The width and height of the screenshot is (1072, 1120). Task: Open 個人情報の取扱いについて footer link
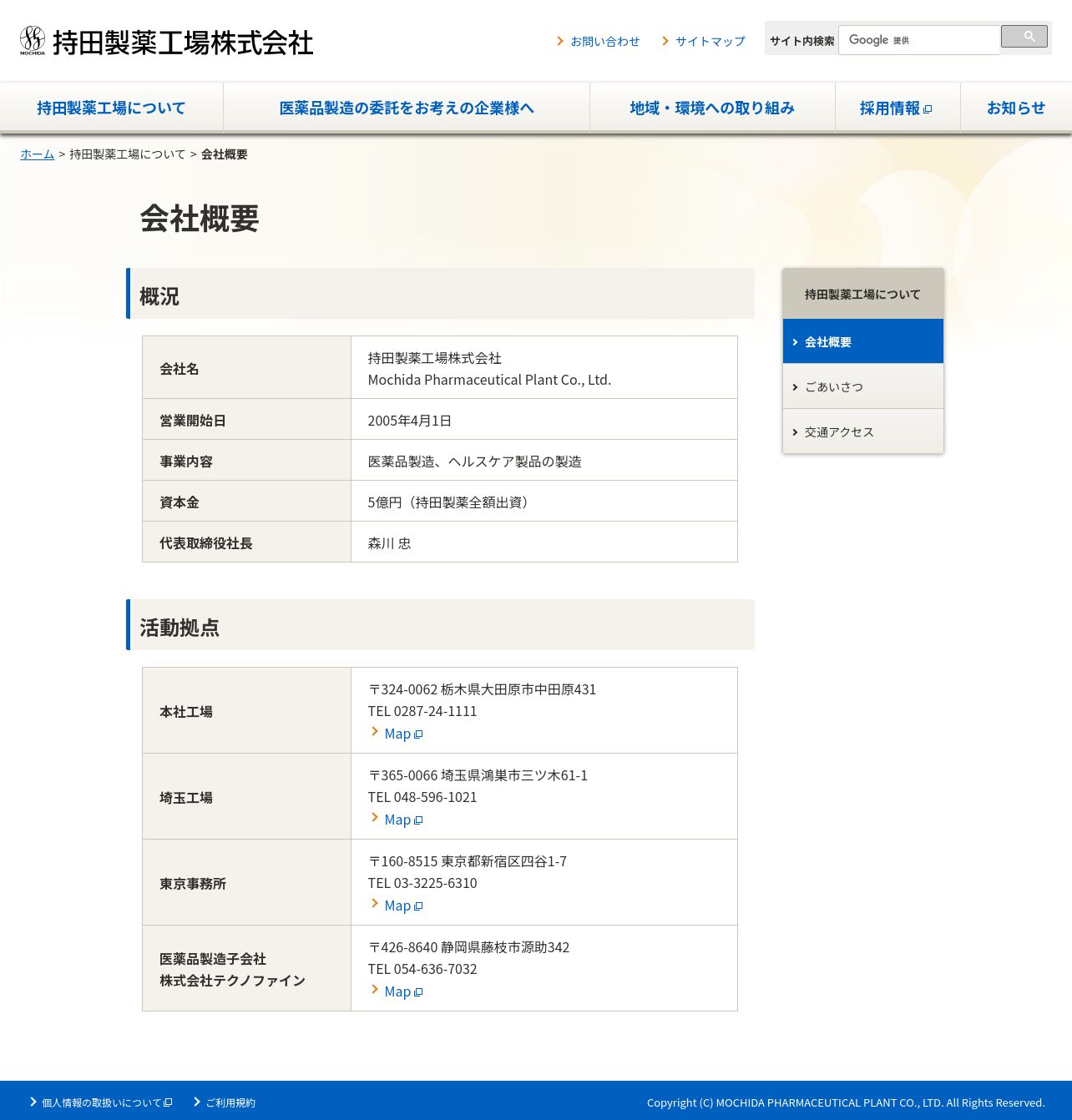coord(101,1102)
